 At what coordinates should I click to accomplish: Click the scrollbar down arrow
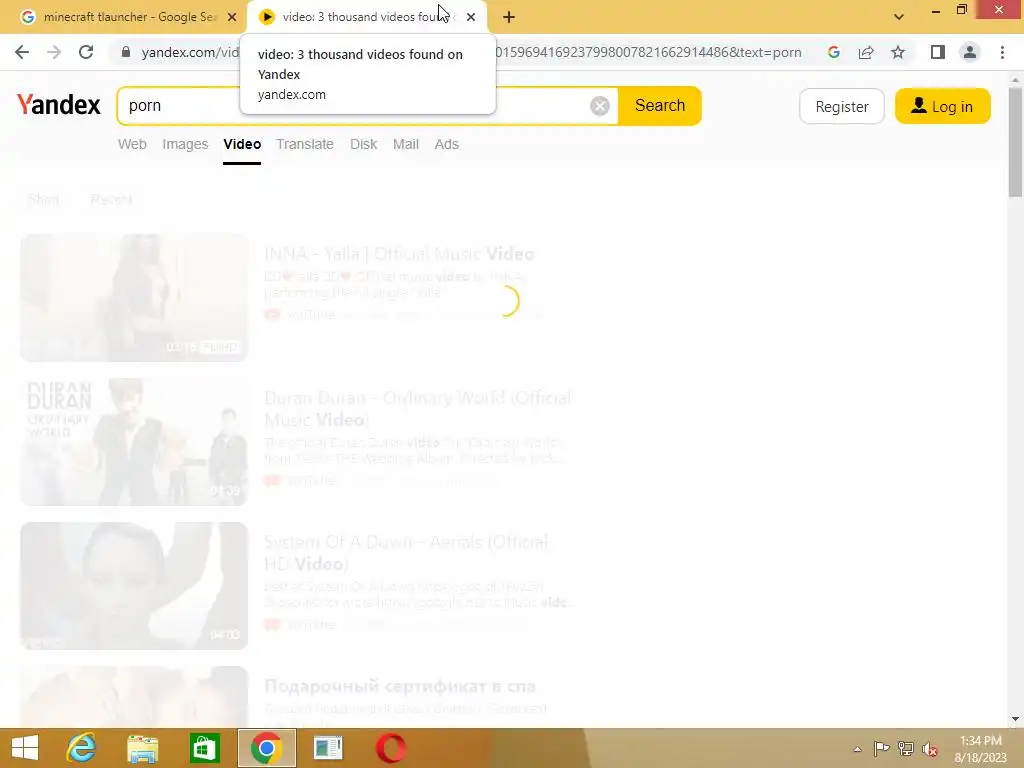1015,719
